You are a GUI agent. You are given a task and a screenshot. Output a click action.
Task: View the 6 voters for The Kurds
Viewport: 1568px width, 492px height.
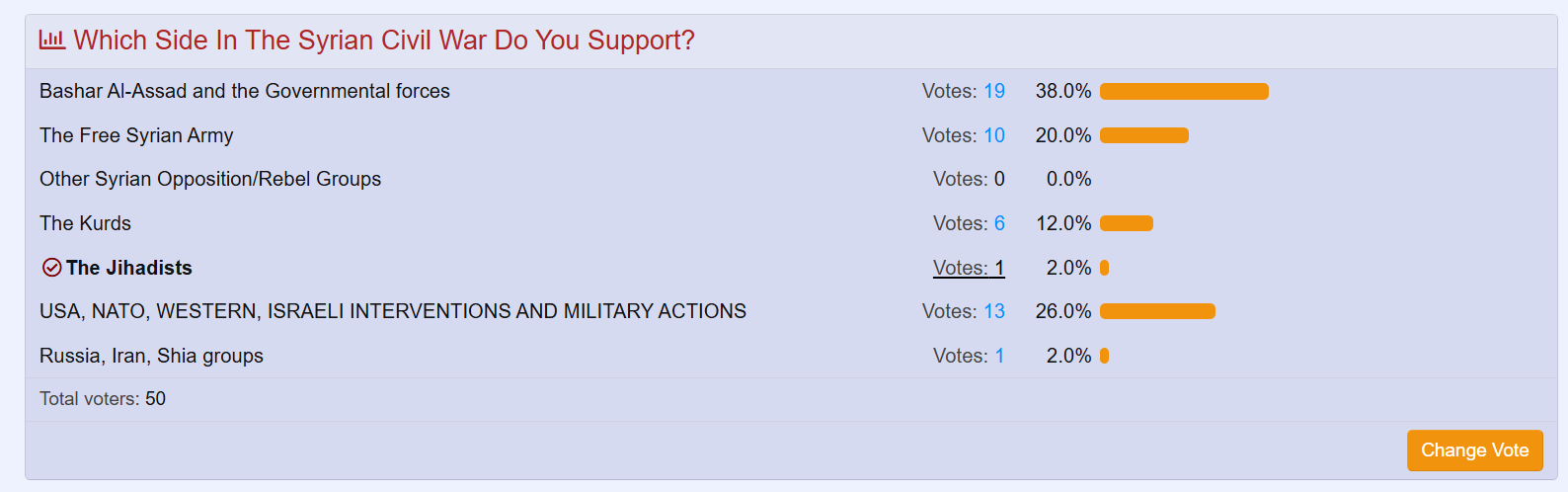(x=999, y=223)
